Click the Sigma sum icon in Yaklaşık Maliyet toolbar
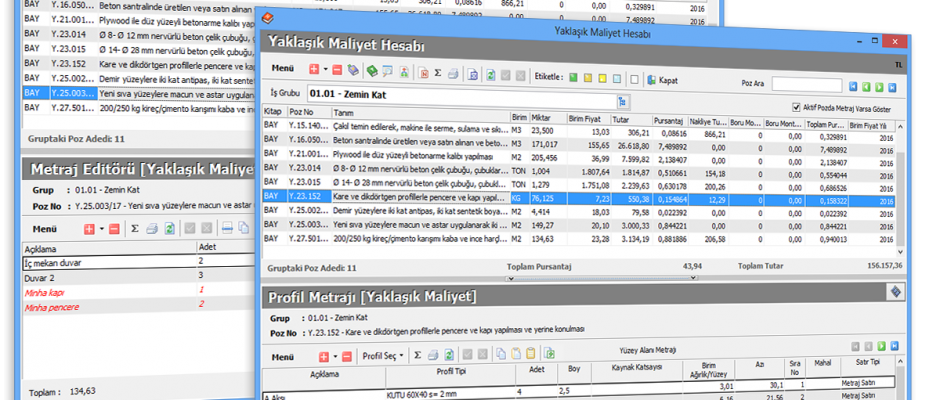The width and height of the screenshot is (940, 400). coord(437,71)
